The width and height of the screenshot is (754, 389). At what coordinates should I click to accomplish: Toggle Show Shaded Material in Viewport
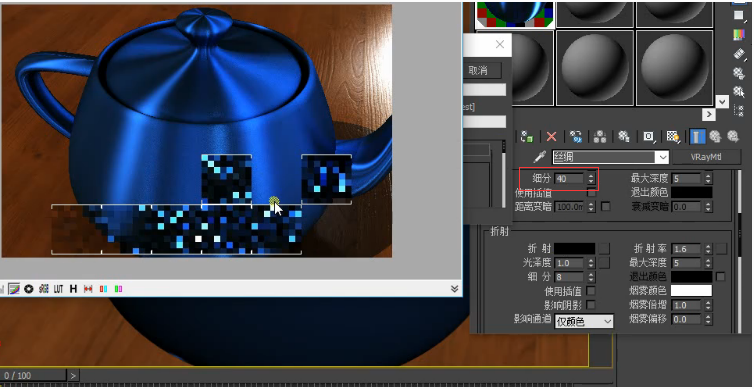pyautogui.click(x=673, y=137)
